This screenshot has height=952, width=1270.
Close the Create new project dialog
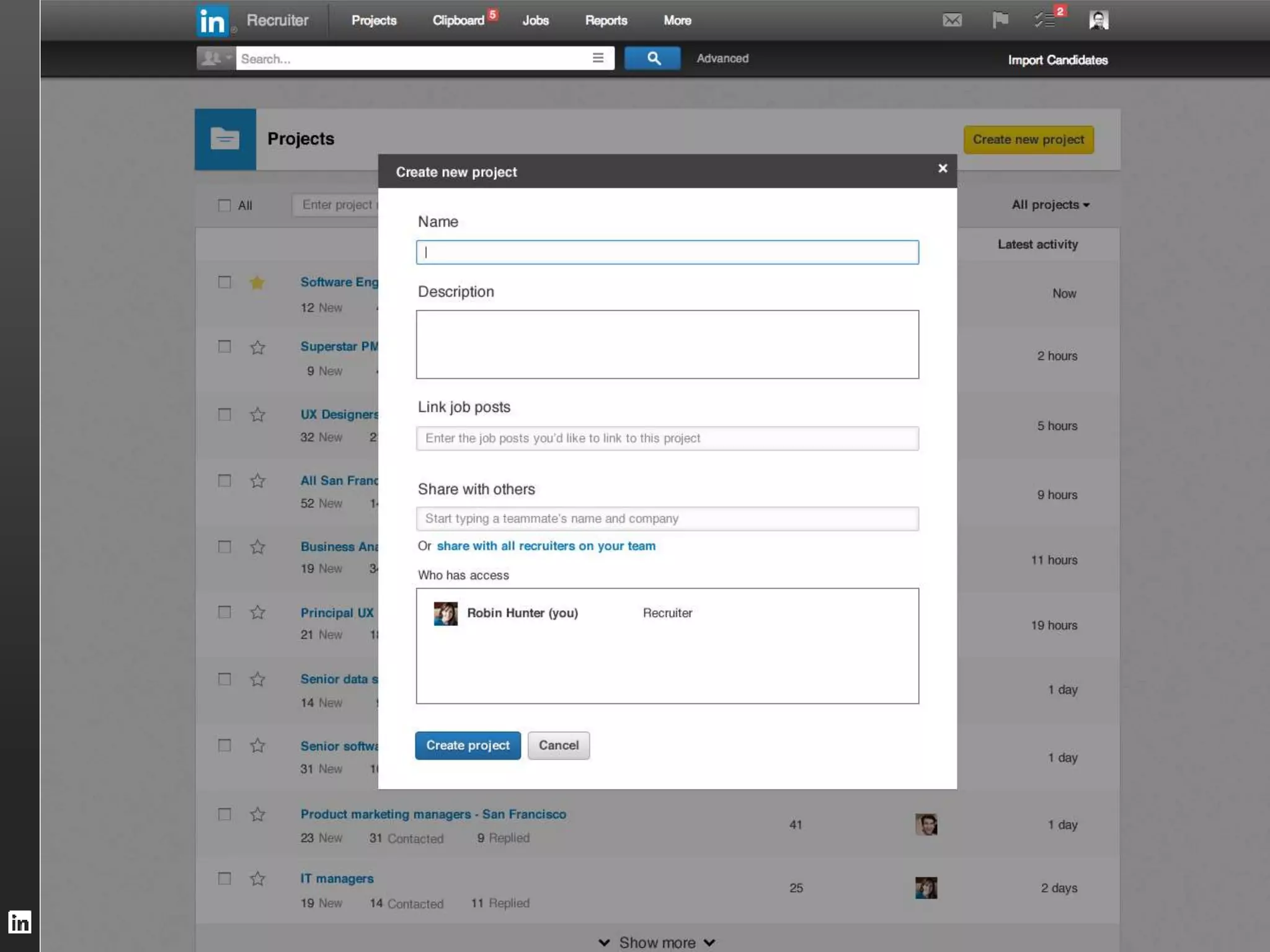click(x=943, y=169)
